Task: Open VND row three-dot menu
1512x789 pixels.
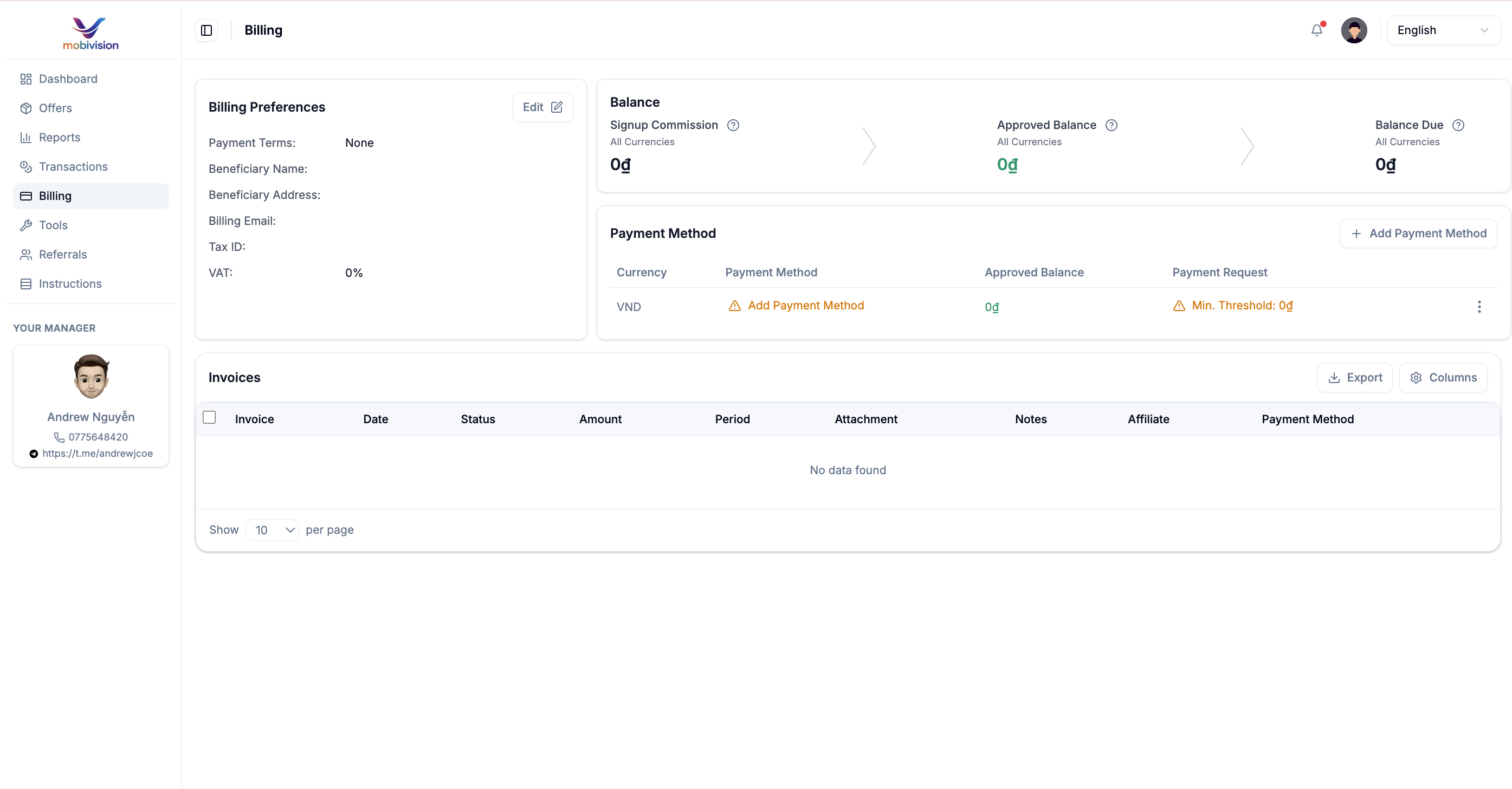Action: (1478, 307)
